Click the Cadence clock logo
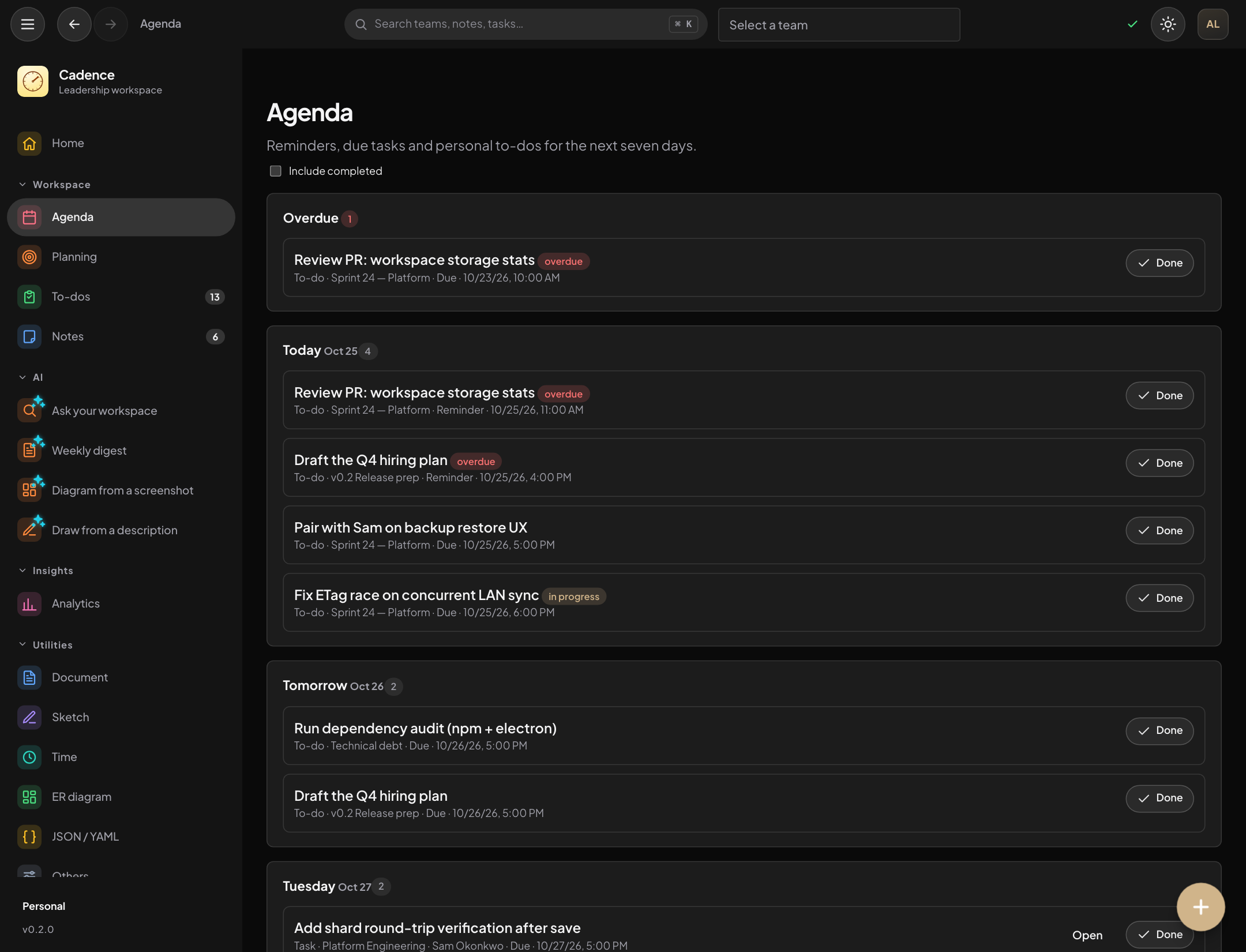 pyautogui.click(x=33, y=81)
